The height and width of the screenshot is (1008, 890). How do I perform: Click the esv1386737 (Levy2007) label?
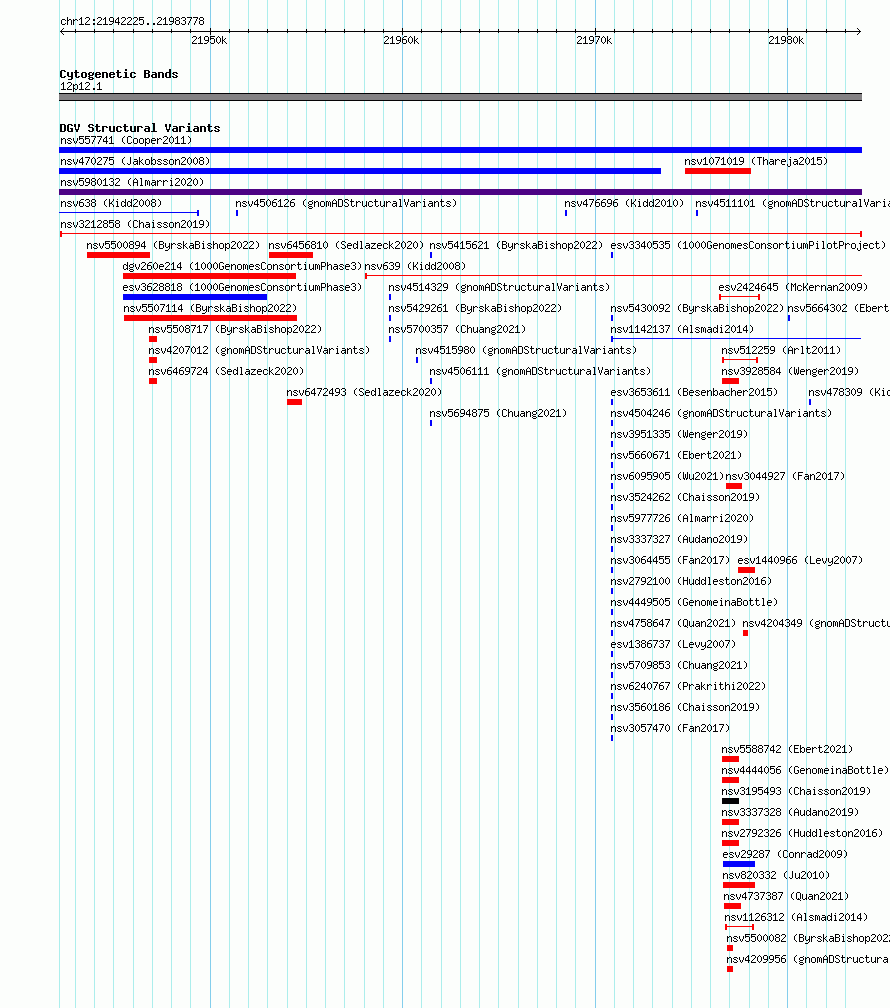click(673, 644)
